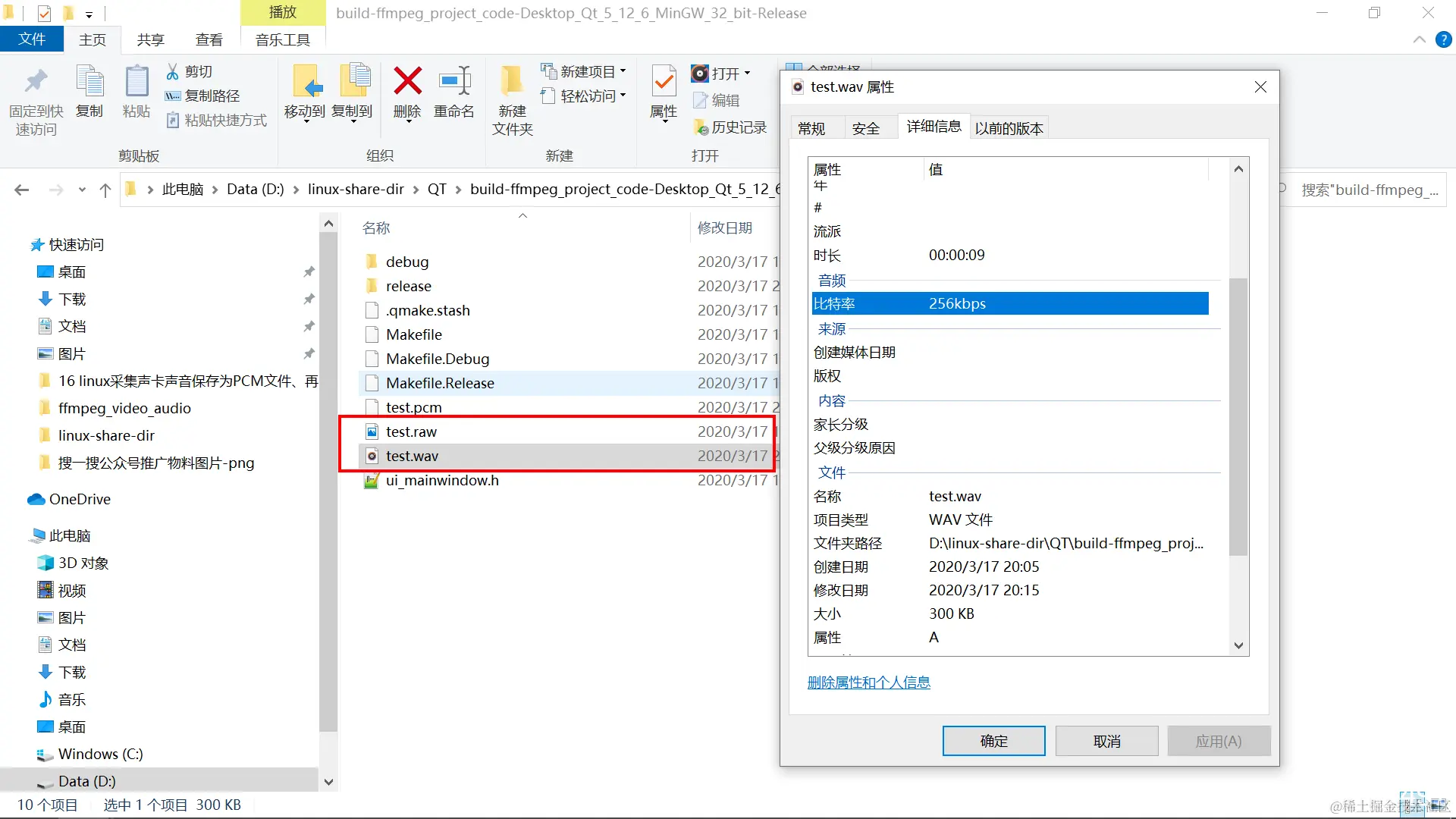
Task: Open the recent locations dropdown arrow
Action: tap(82, 190)
